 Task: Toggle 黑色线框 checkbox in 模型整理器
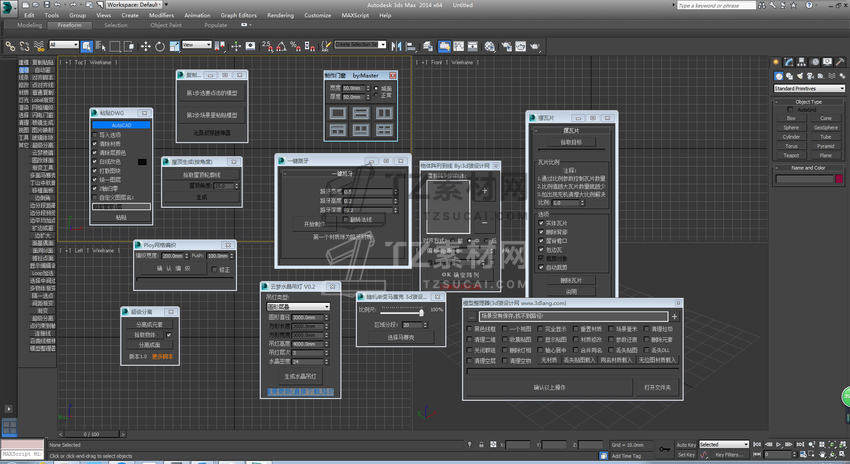[469, 329]
